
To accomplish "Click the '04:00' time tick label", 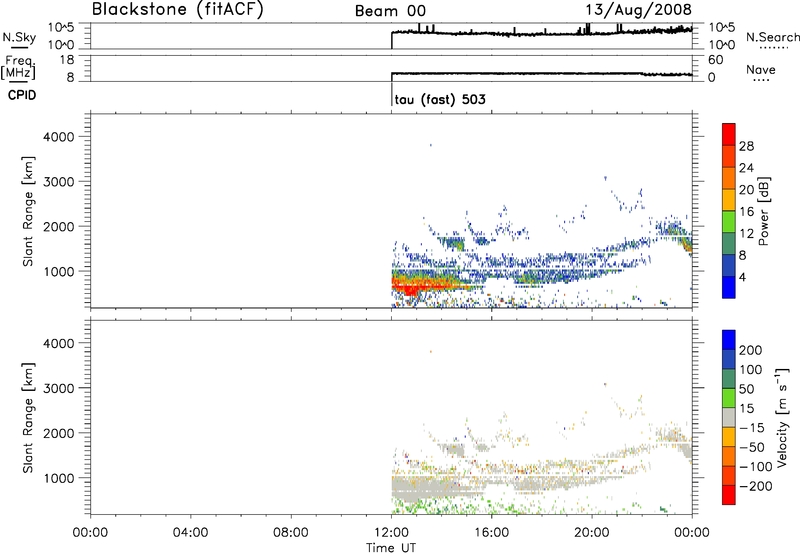I will 191,533.
